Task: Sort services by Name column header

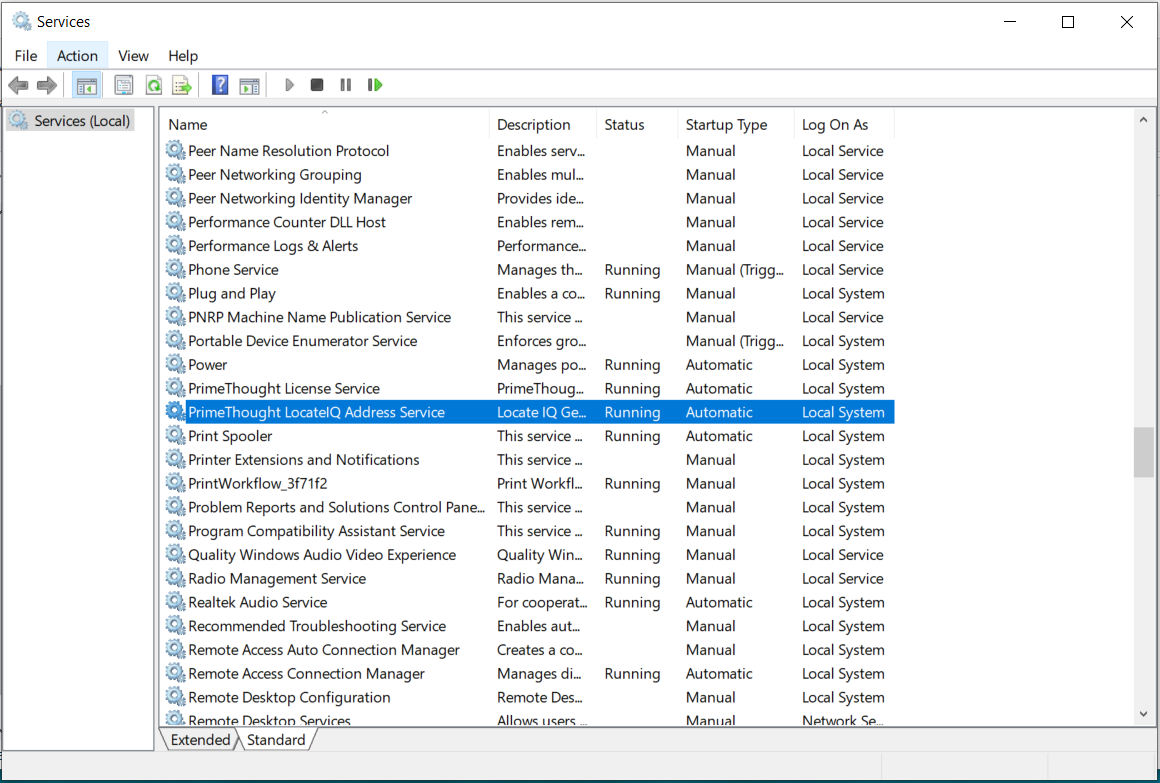Action: [188, 125]
